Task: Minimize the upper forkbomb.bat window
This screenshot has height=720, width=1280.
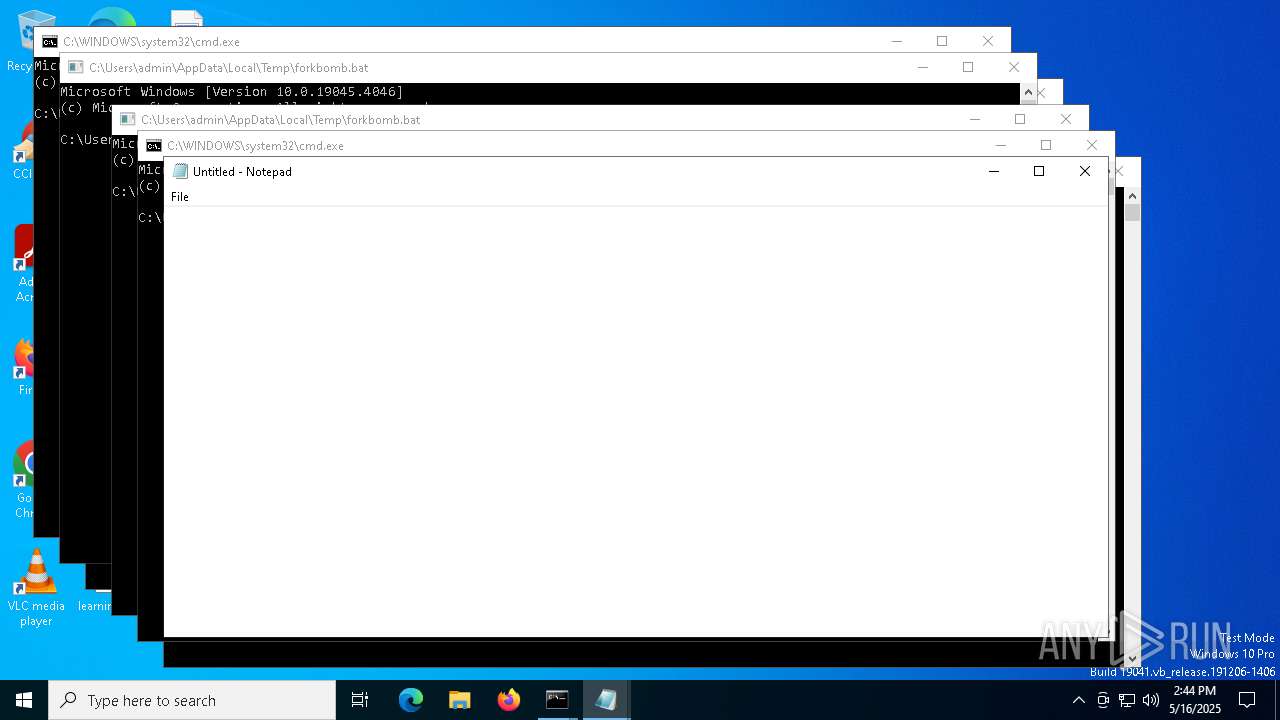Action: [922, 67]
